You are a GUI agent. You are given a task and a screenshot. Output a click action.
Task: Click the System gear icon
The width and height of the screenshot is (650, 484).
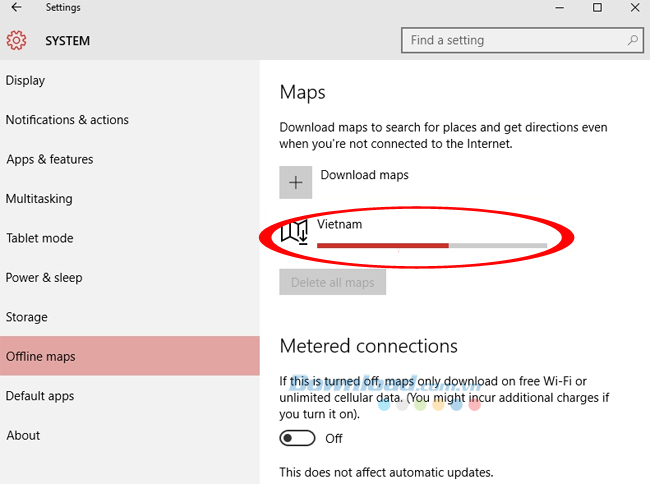(16, 41)
